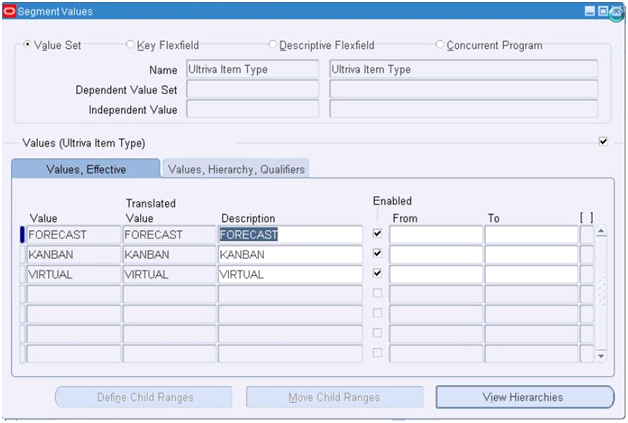Toggle the checkbox beside Values (Ultriva Item Type)

(603, 141)
